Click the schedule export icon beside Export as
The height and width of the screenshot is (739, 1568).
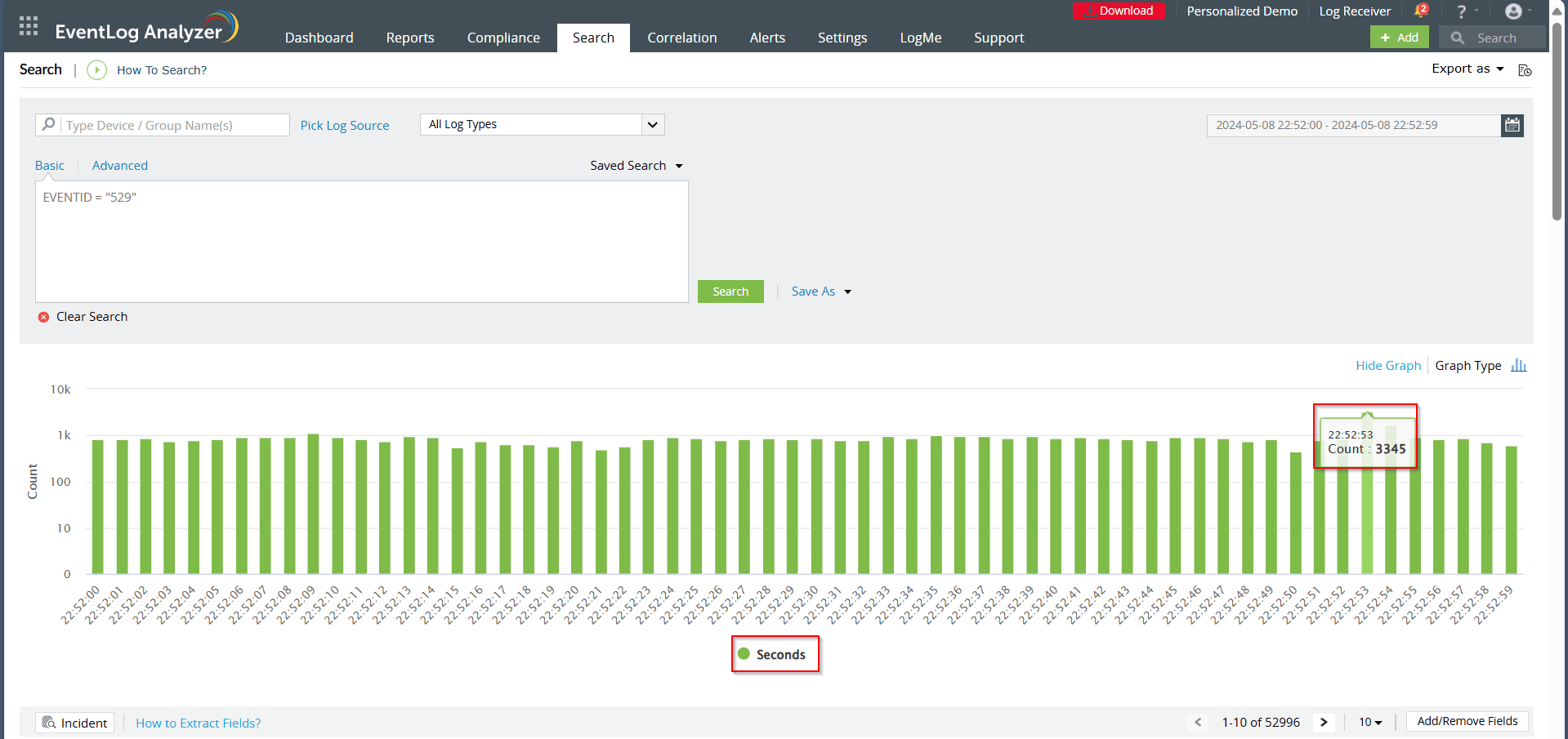1525,70
